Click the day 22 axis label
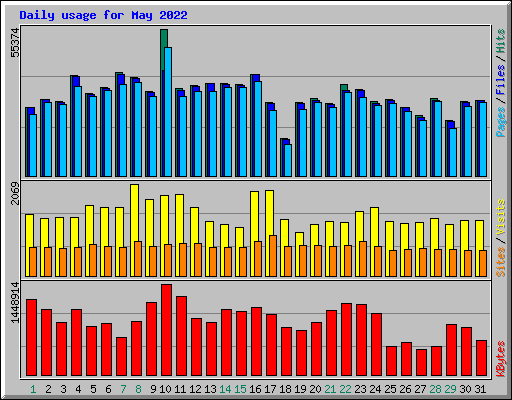The width and height of the screenshot is (512, 400). tap(346, 389)
